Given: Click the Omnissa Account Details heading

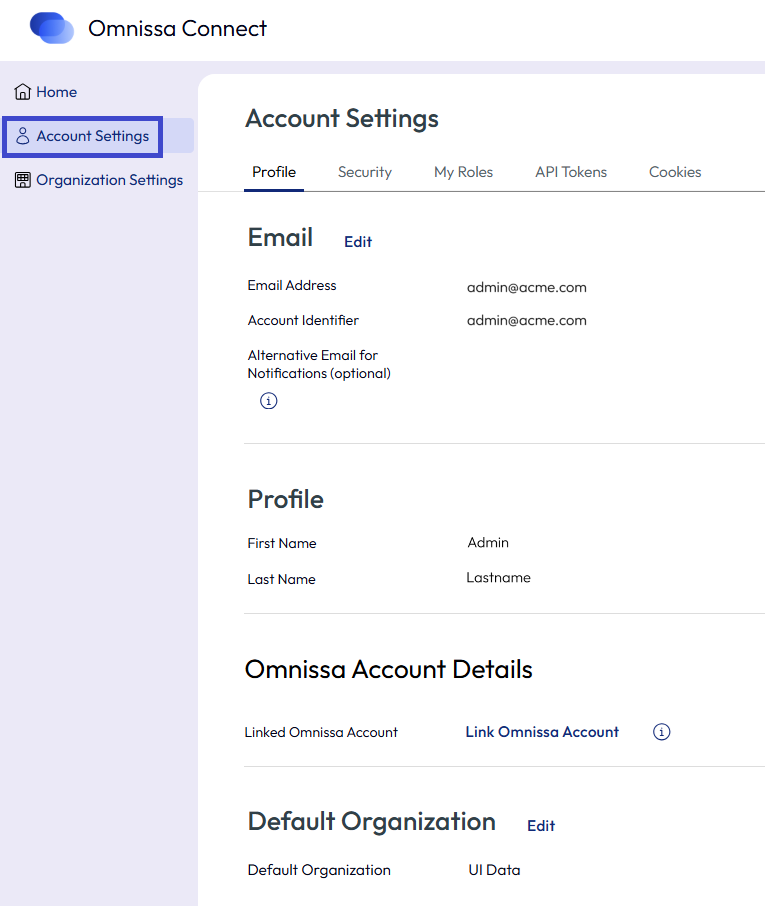Looking at the screenshot, I should pyautogui.click(x=388, y=669).
